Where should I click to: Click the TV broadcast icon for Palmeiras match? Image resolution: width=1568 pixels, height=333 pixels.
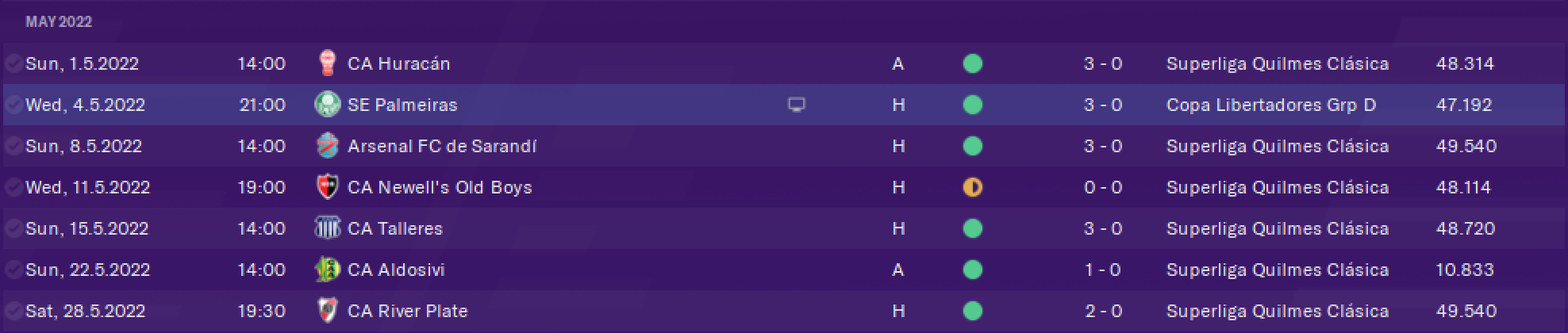coord(797,105)
